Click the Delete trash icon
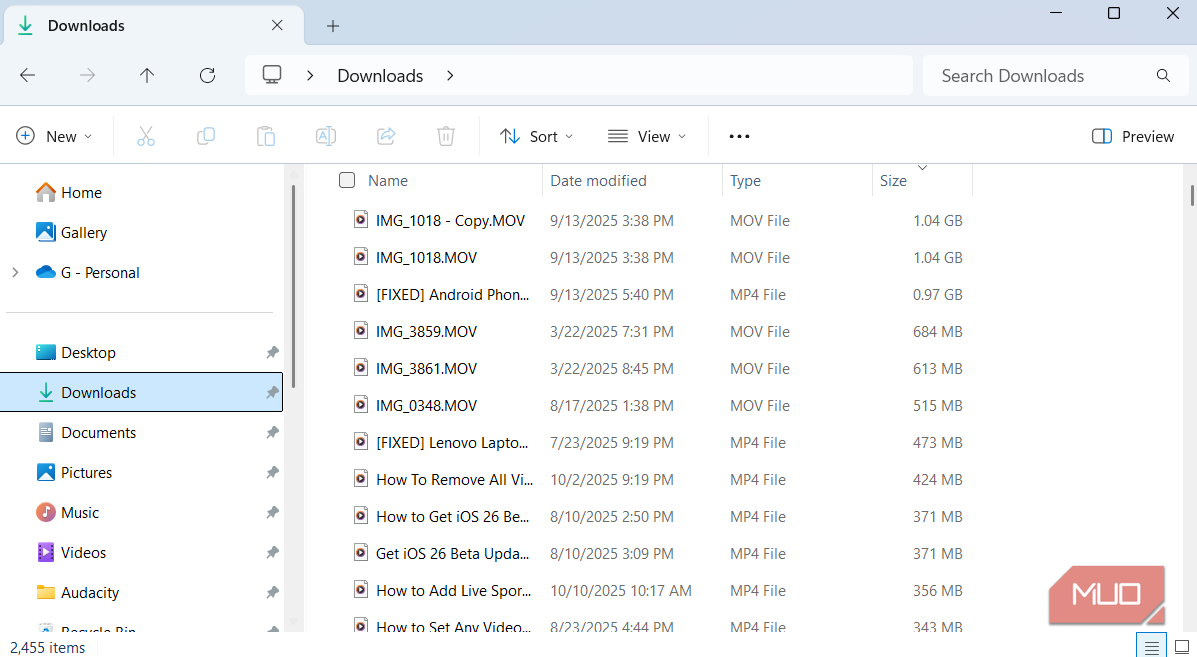Image resolution: width=1197 pixels, height=657 pixels. [x=446, y=137]
